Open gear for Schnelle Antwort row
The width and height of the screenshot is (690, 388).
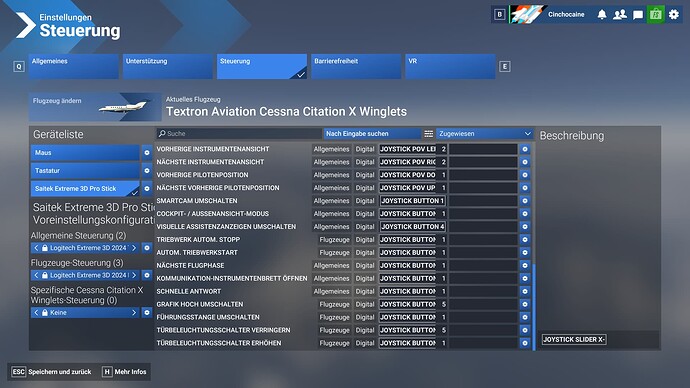(525, 291)
